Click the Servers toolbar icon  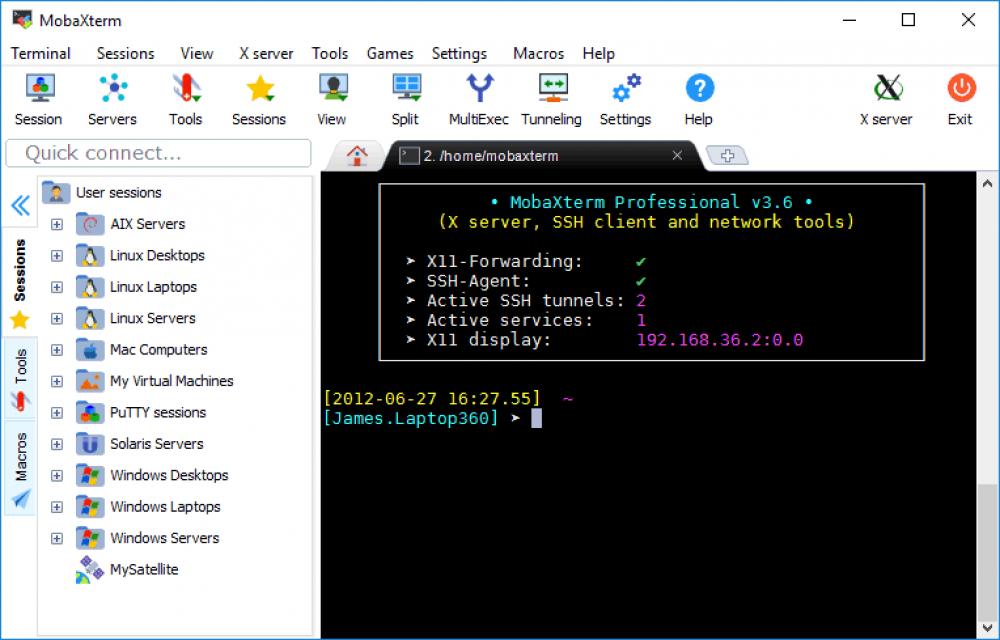coord(112,97)
